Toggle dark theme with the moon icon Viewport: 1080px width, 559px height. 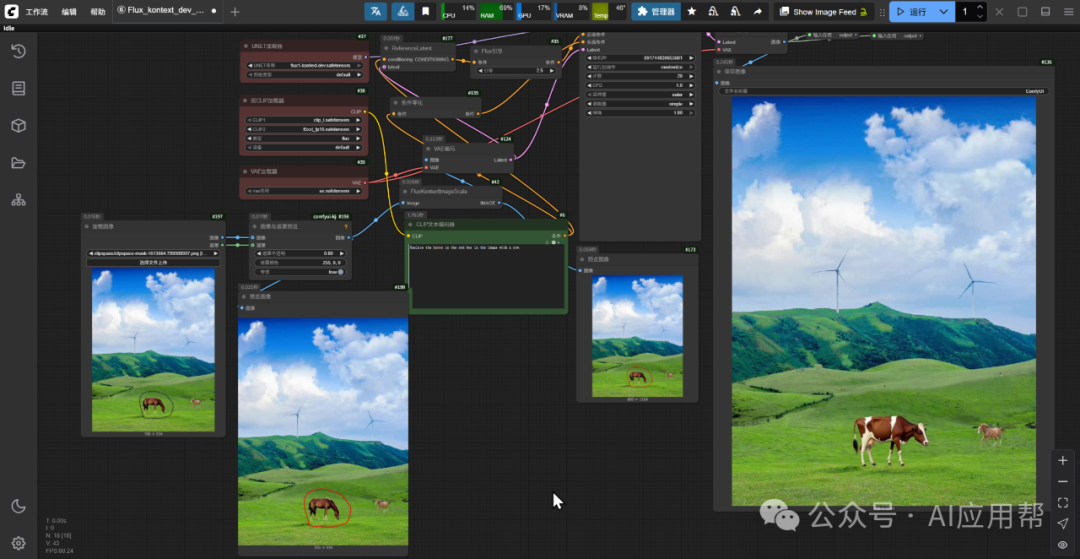[x=18, y=506]
